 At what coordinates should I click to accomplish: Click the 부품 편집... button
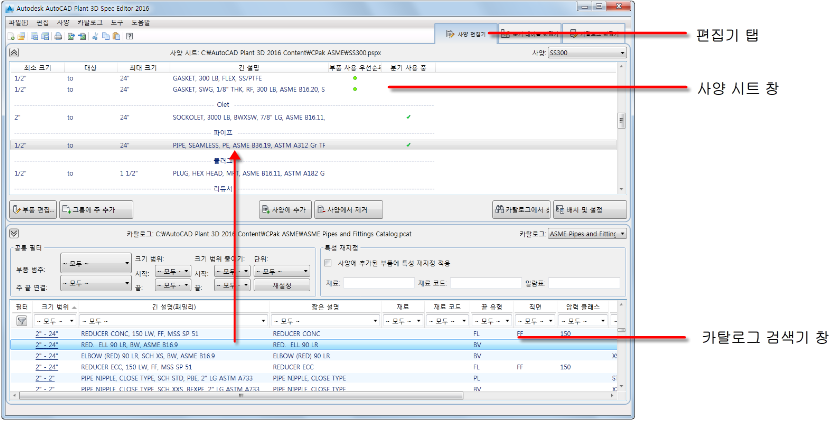tap(33, 210)
